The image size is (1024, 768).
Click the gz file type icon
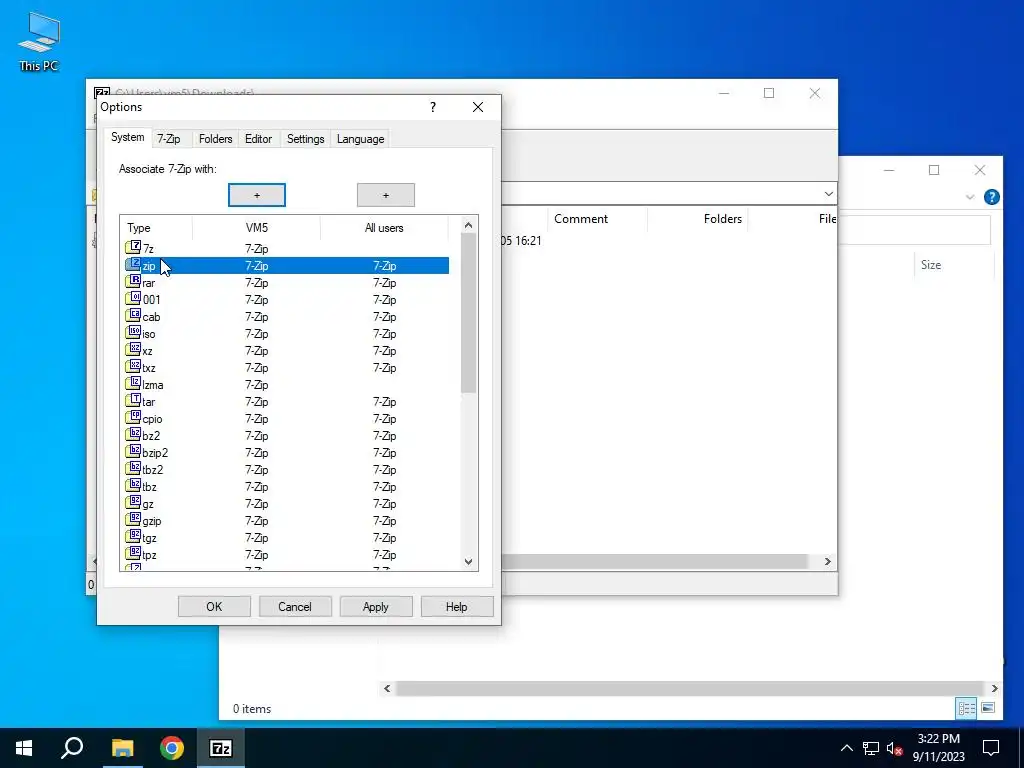pyautogui.click(x=133, y=502)
